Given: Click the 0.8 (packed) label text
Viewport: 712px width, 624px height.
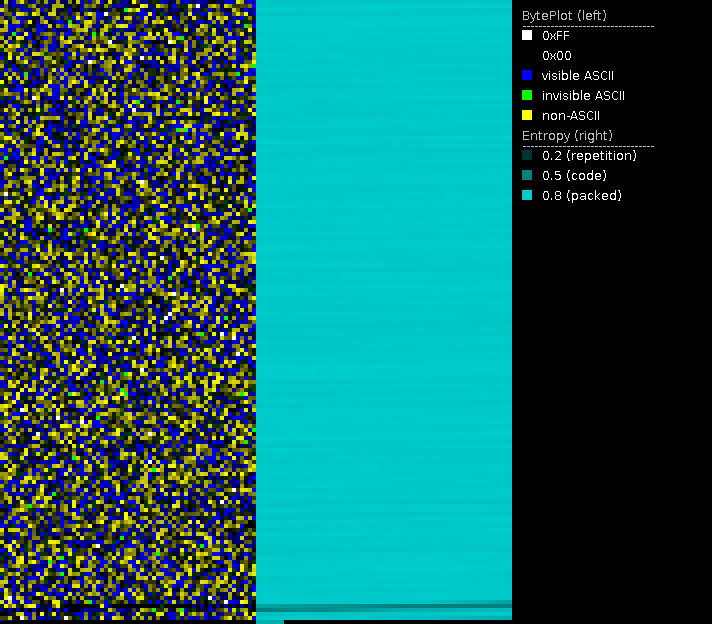Looking at the screenshot, I should pos(581,196).
